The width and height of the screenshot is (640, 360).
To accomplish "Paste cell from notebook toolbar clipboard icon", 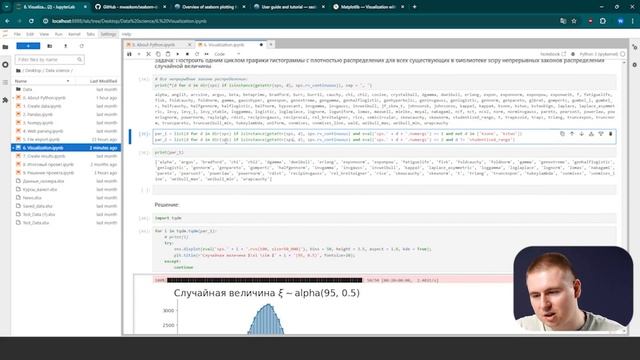I will click(x=168, y=54).
